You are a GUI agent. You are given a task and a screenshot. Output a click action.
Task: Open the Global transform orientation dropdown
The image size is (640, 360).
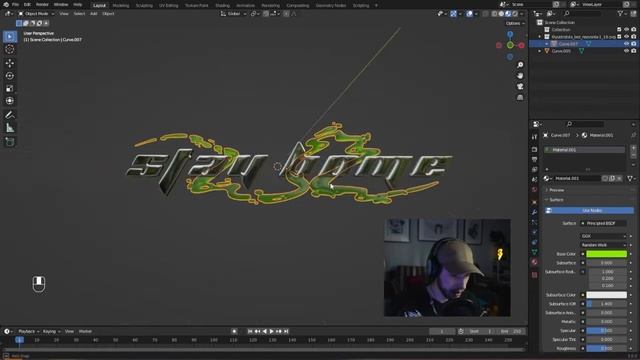pyautogui.click(x=233, y=14)
